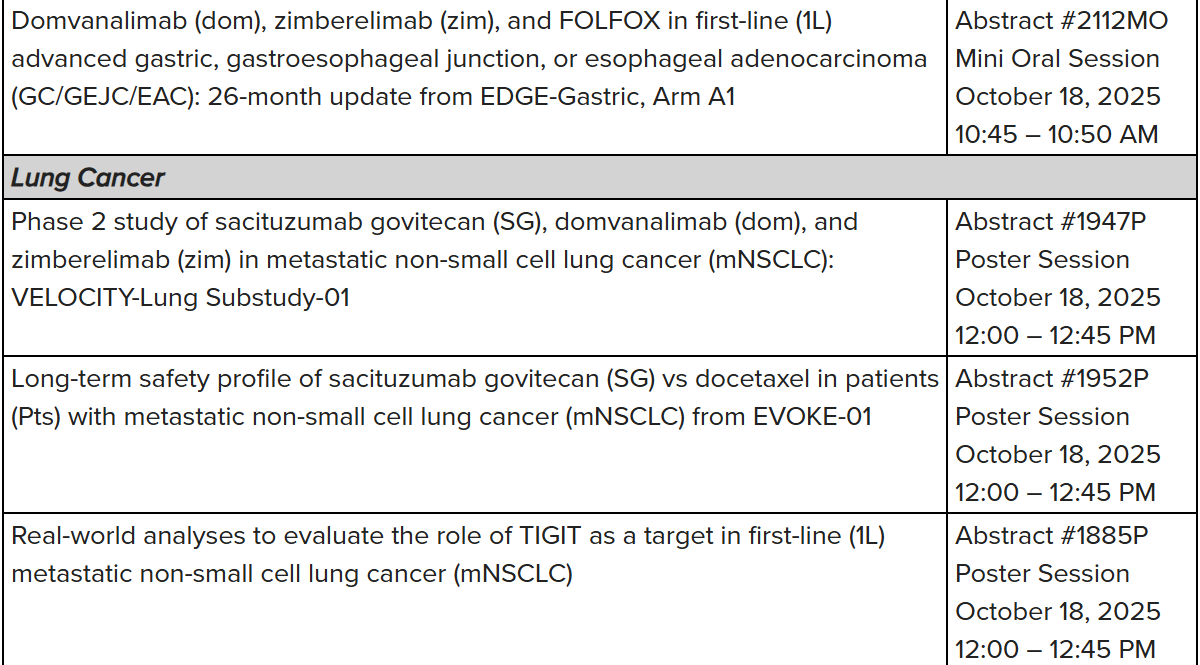Click the October 18, 2025 date under Mini Oral Session
The image size is (1200, 665).
(x=1058, y=97)
